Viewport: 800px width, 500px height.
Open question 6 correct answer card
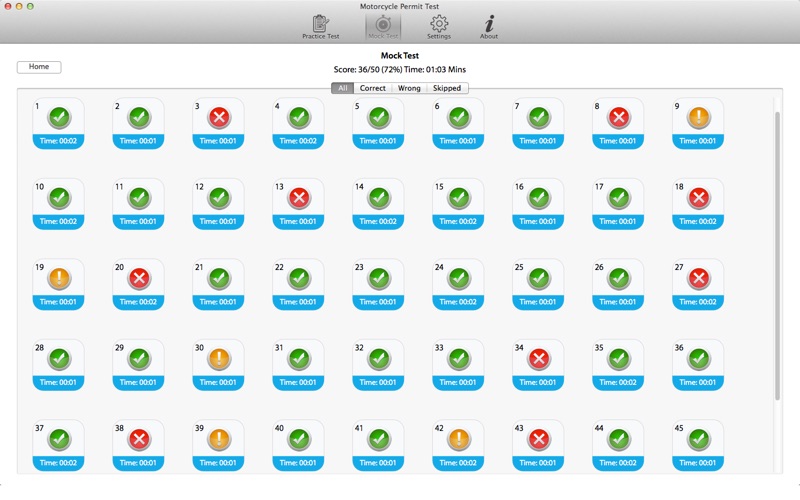458,123
